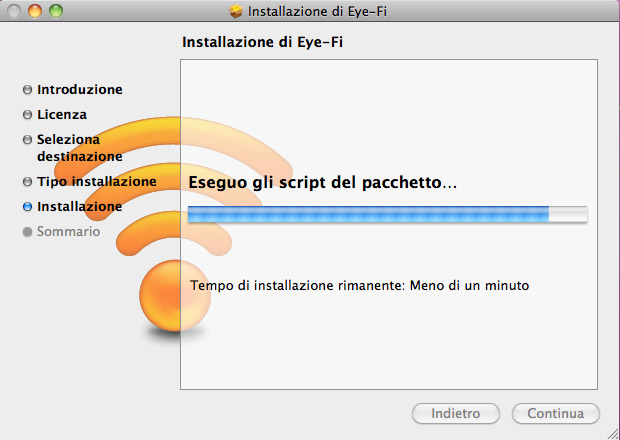Screen dimensions: 620x440
Task: Click the orange Eye-Fi logo sphere
Action: pos(175,296)
